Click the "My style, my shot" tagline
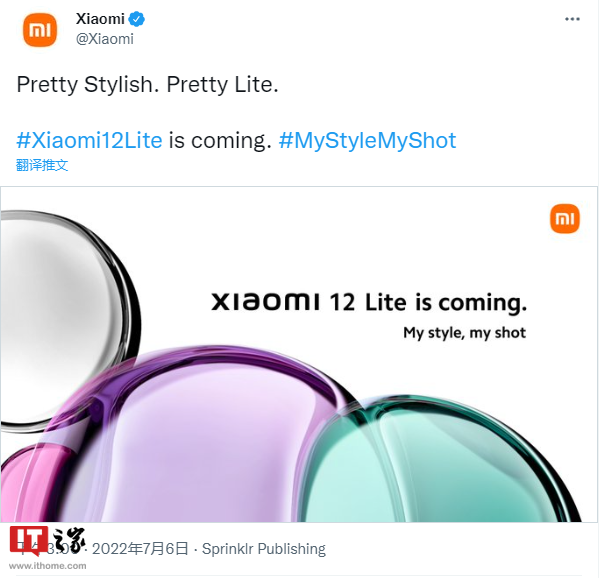The image size is (609, 578). click(464, 332)
